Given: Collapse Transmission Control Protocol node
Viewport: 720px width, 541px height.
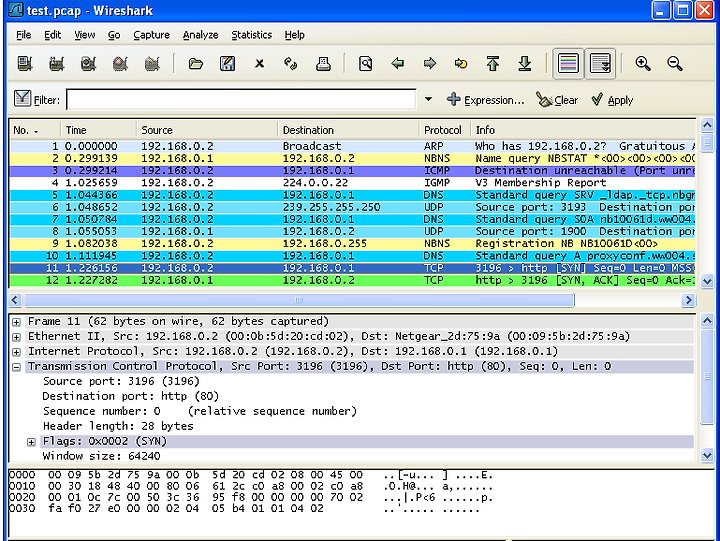Looking at the screenshot, I should (x=16, y=367).
